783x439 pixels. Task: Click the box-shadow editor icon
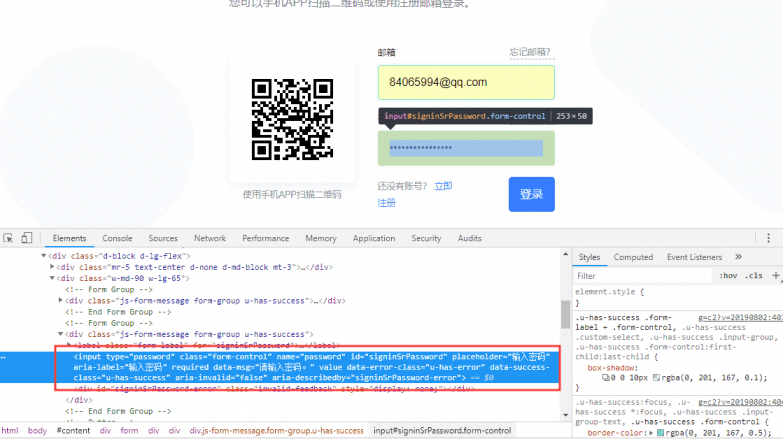click(x=606, y=378)
